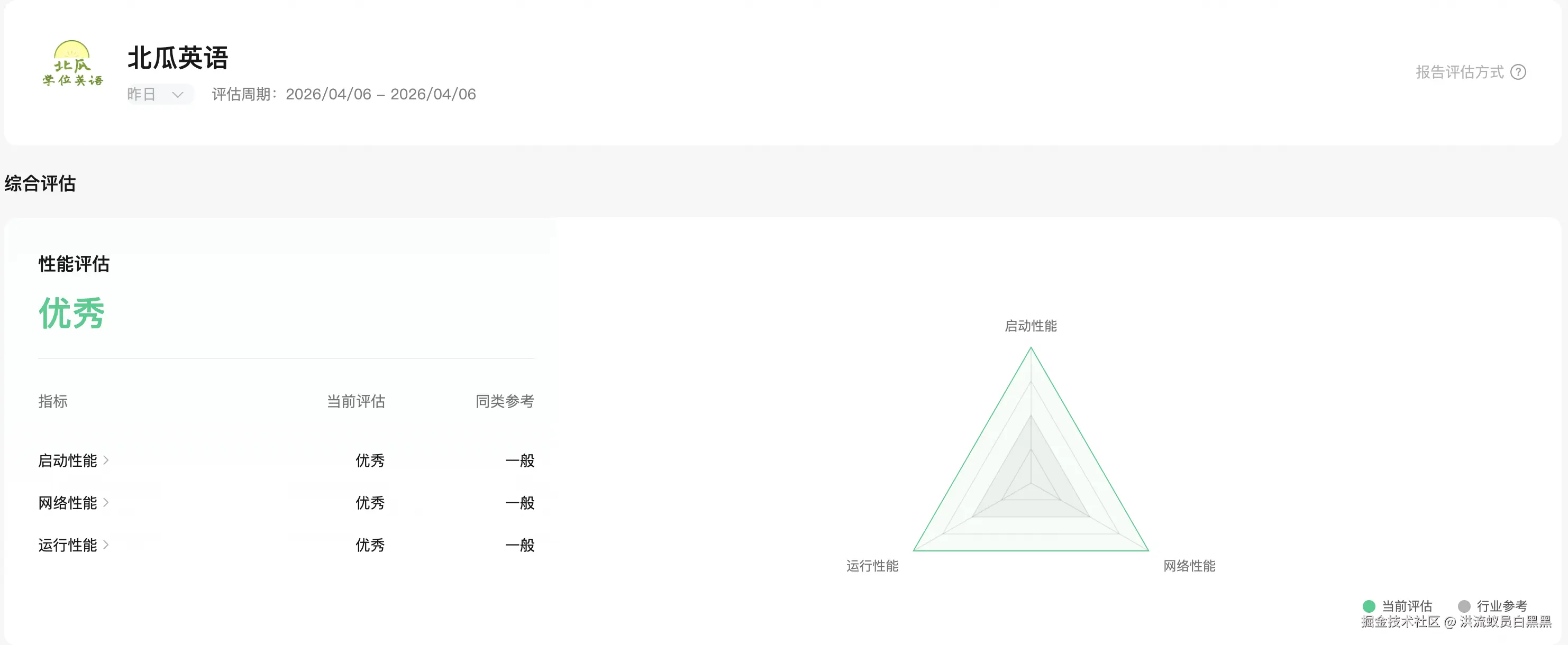The width and height of the screenshot is (1568, 645).
Task: Expand 网络性能 metric details
Action: (x=68, y=503)
